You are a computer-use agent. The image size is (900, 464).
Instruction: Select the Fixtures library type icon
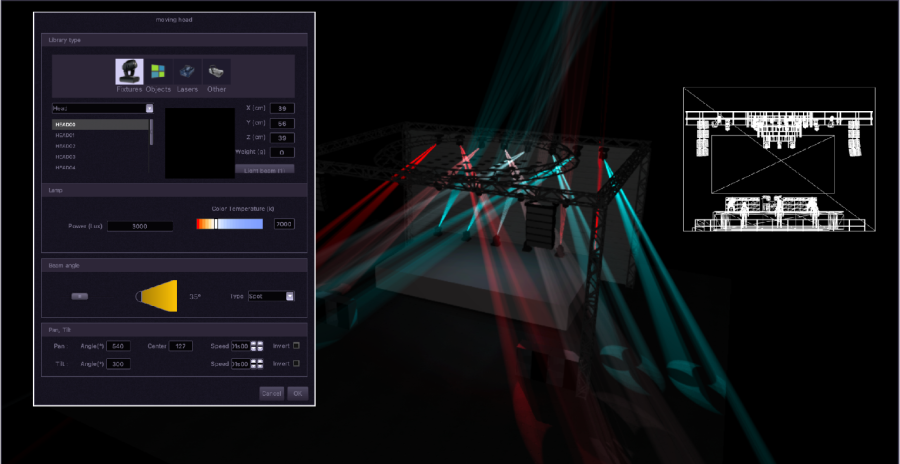(x=129, y=72)
